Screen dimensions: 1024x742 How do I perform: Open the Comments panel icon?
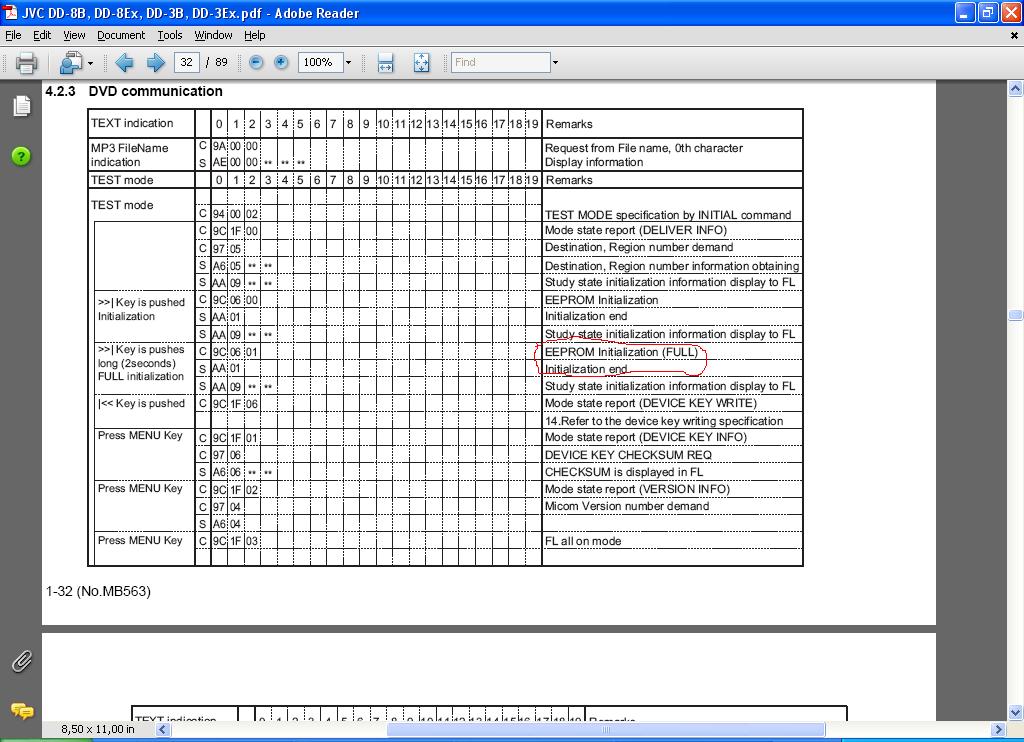[22, 711]
